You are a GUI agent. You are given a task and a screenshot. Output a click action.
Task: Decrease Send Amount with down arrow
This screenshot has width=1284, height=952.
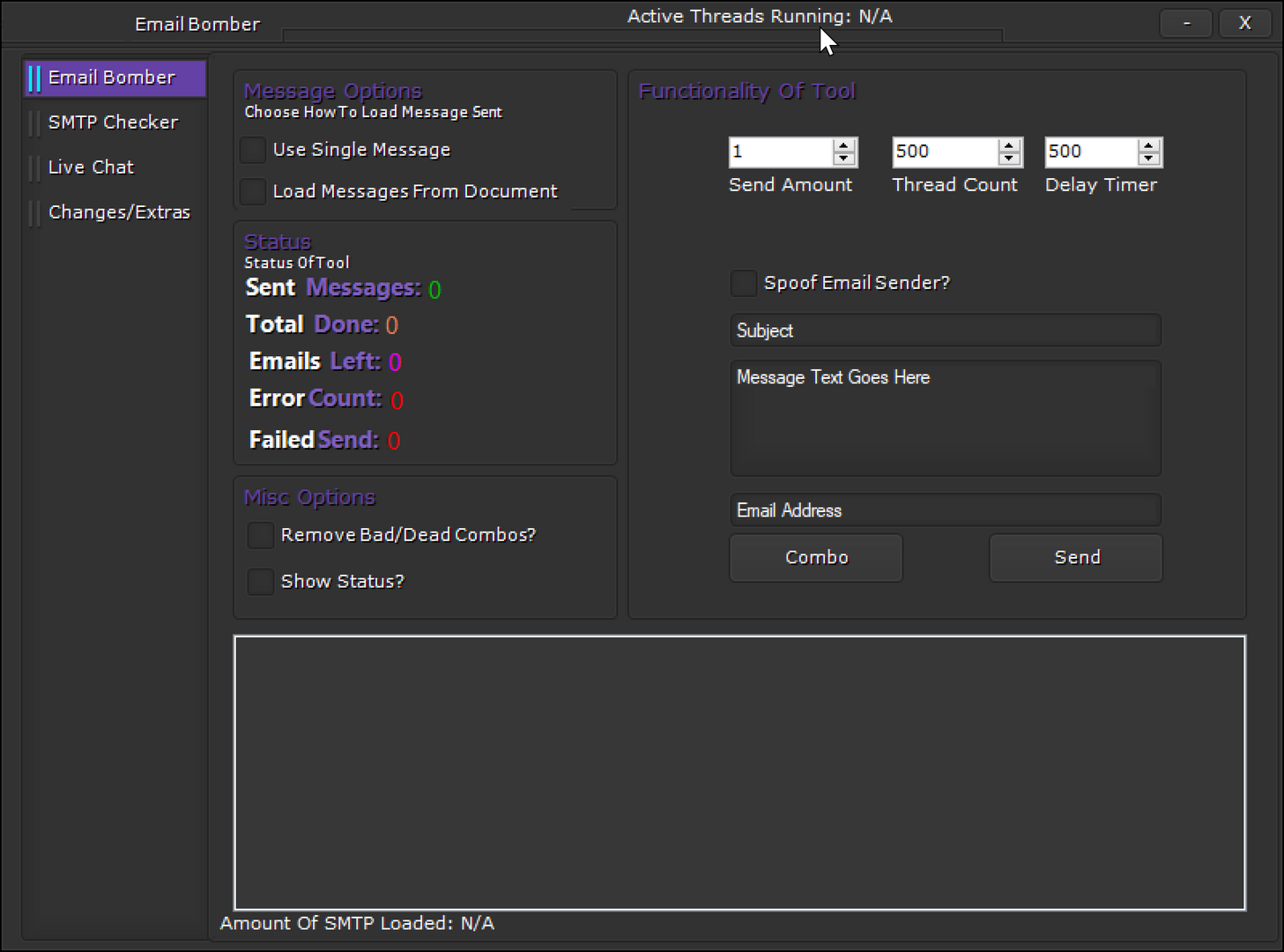(844, 159)
